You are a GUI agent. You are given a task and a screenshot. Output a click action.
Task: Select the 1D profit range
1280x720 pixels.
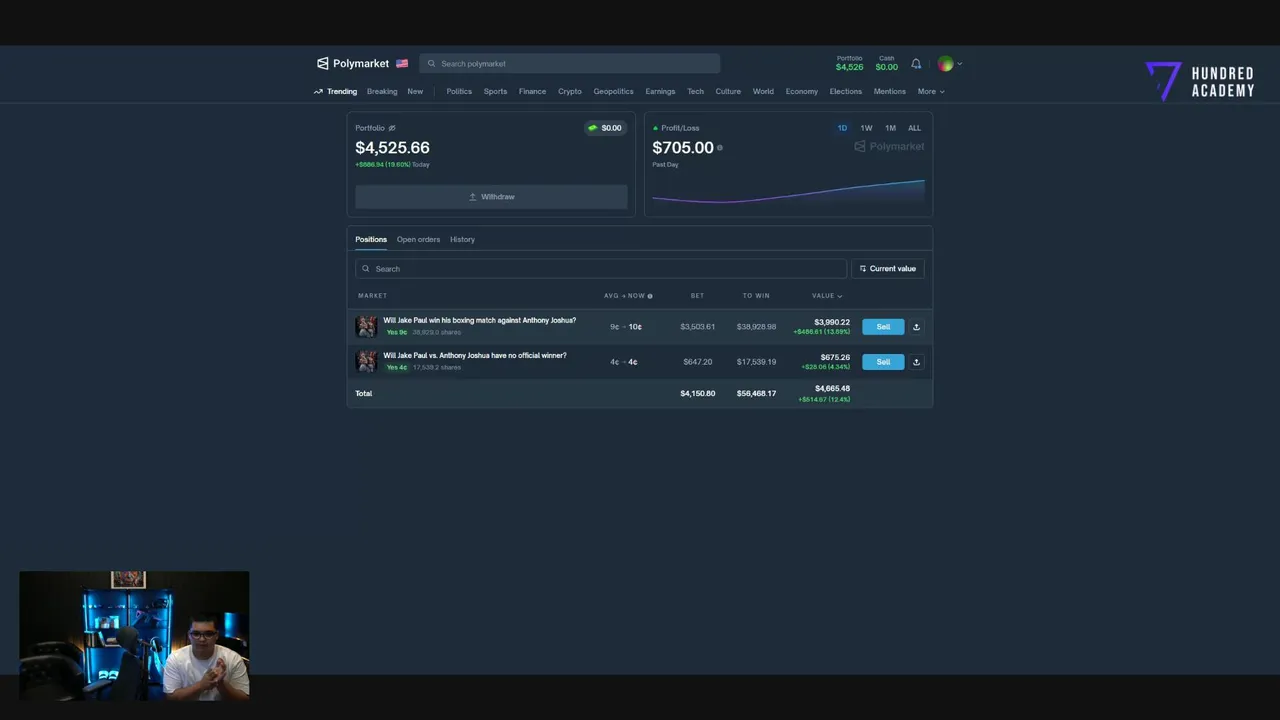842,128
